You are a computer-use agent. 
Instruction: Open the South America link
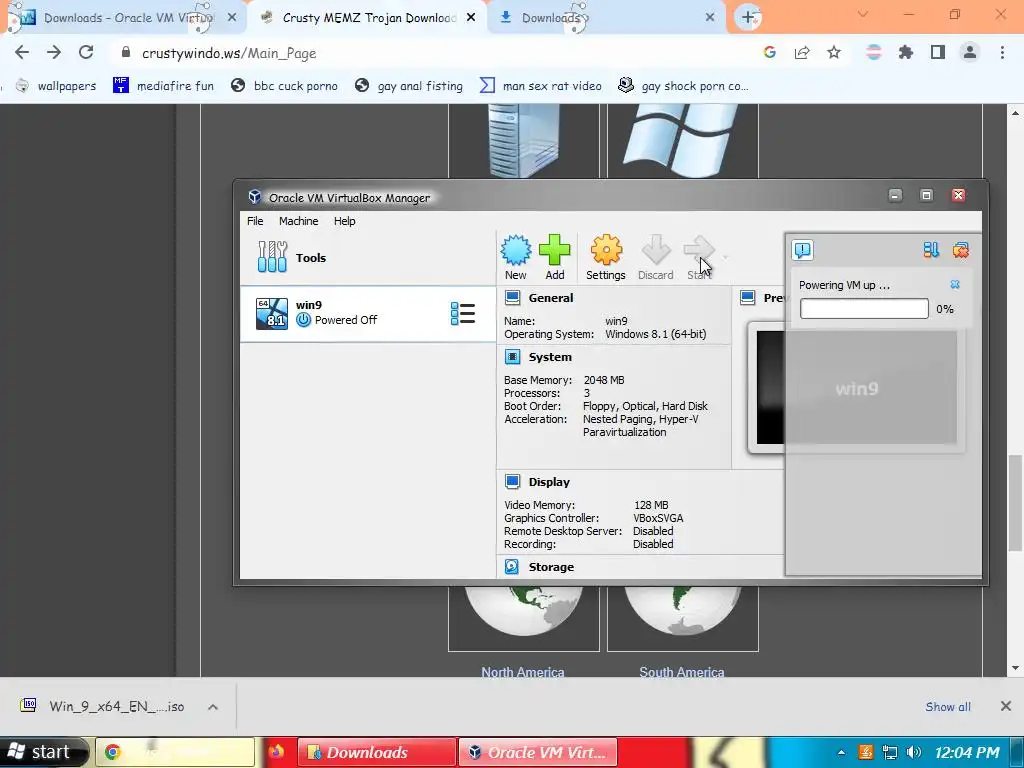coord(681,671)
